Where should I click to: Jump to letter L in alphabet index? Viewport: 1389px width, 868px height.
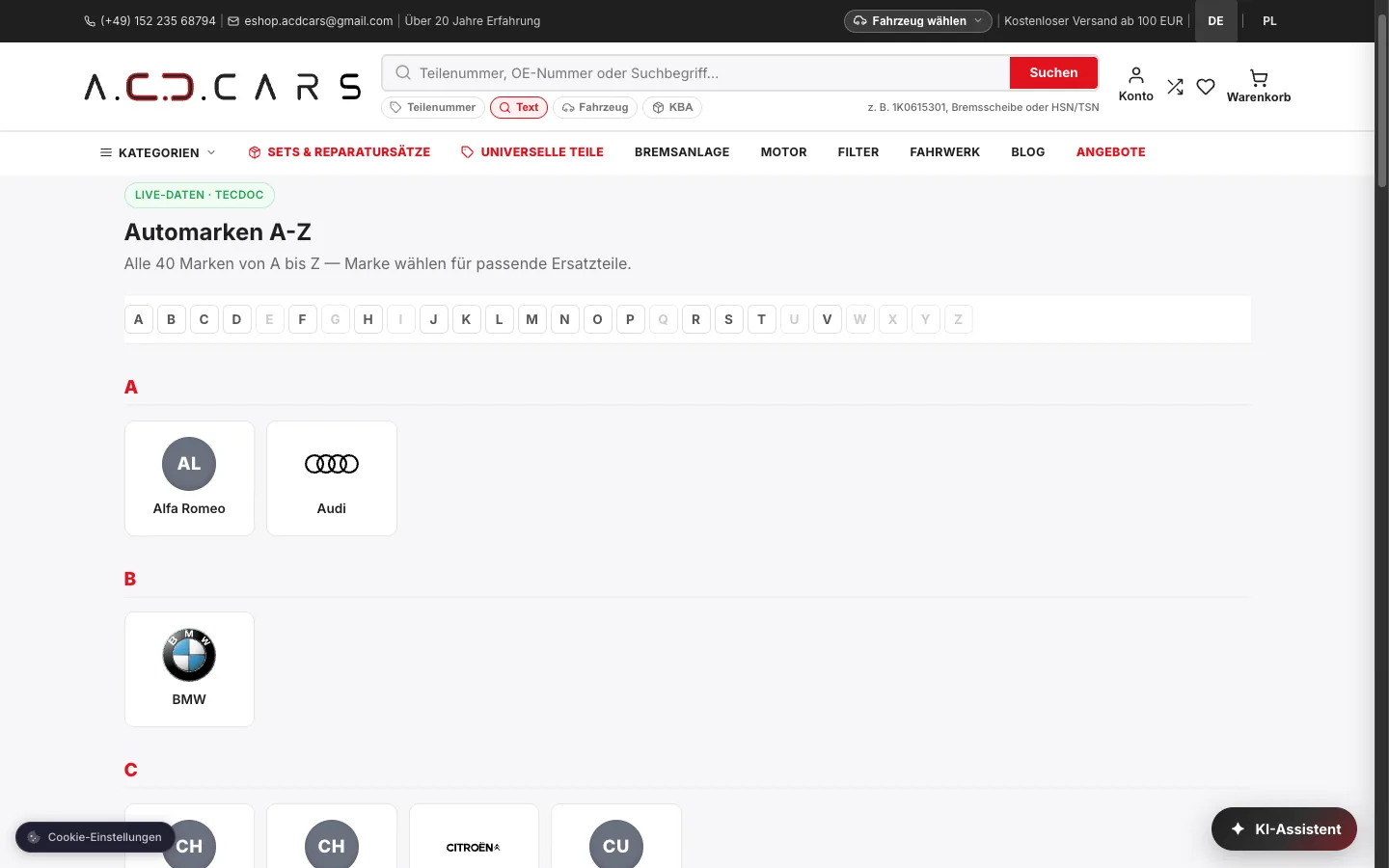click(x=500, y=319)
